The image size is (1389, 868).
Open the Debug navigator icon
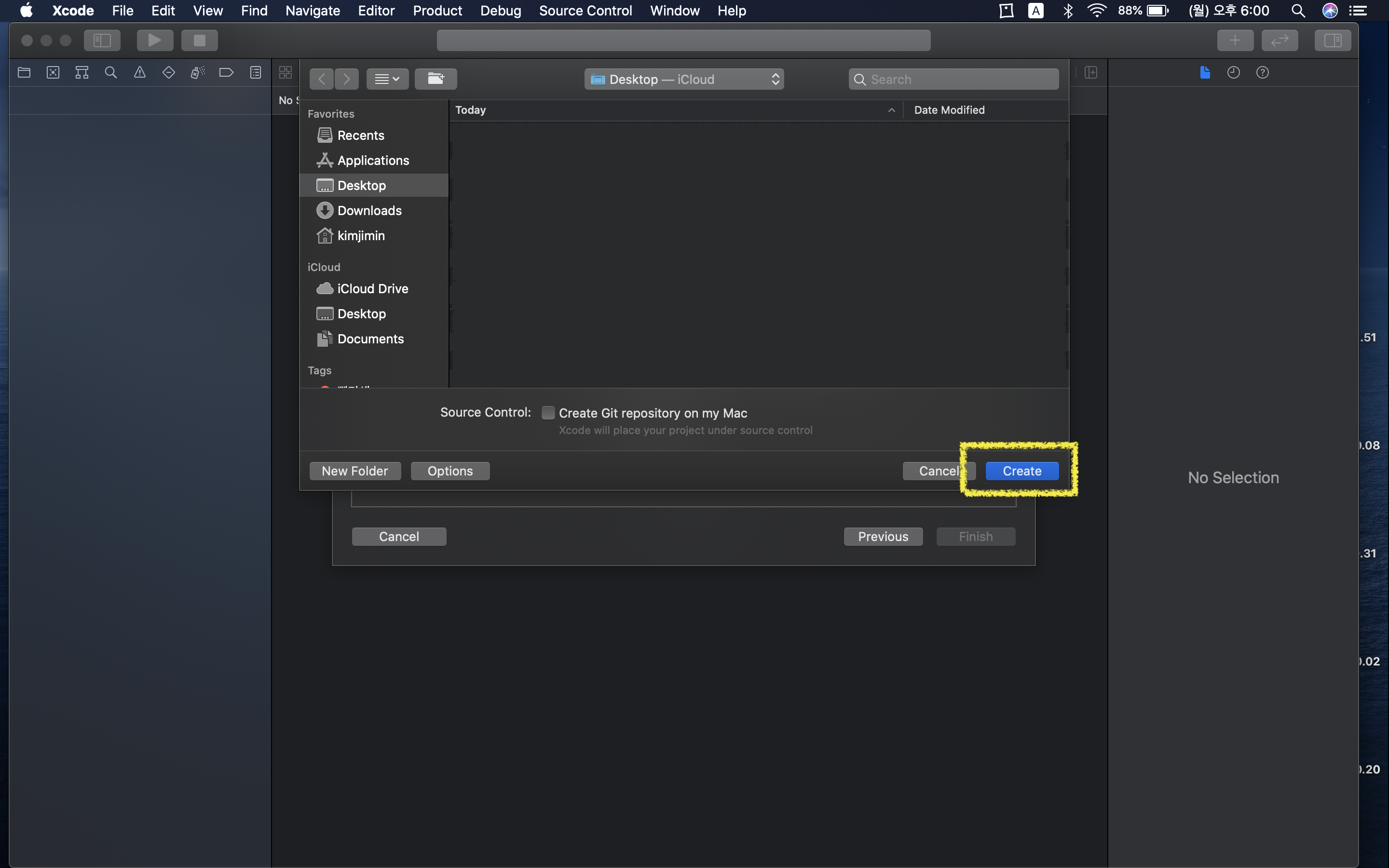click(197, 72)
